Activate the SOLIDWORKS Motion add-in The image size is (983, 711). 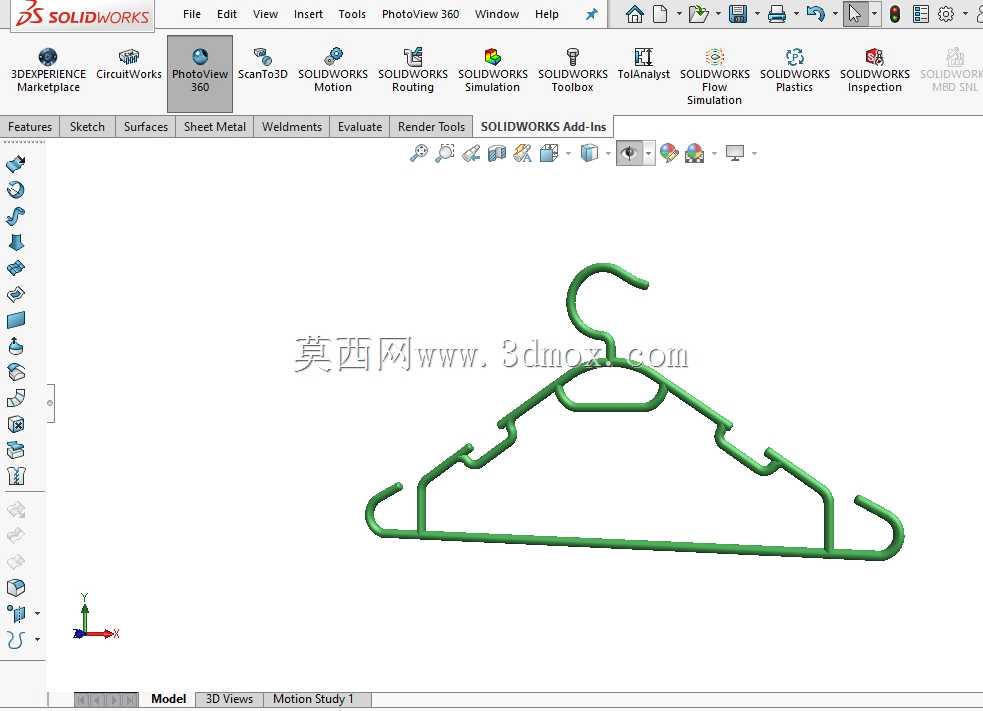click(333, 70)
